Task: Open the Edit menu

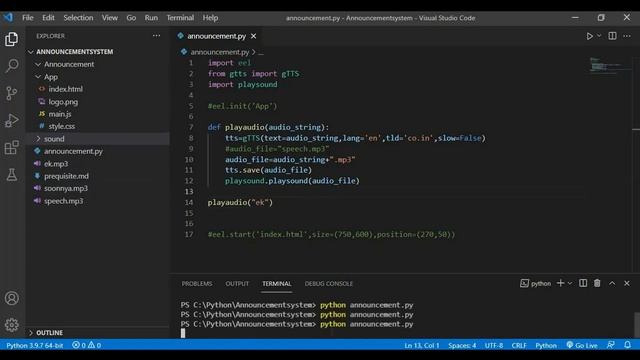Action: coord(48,18)
